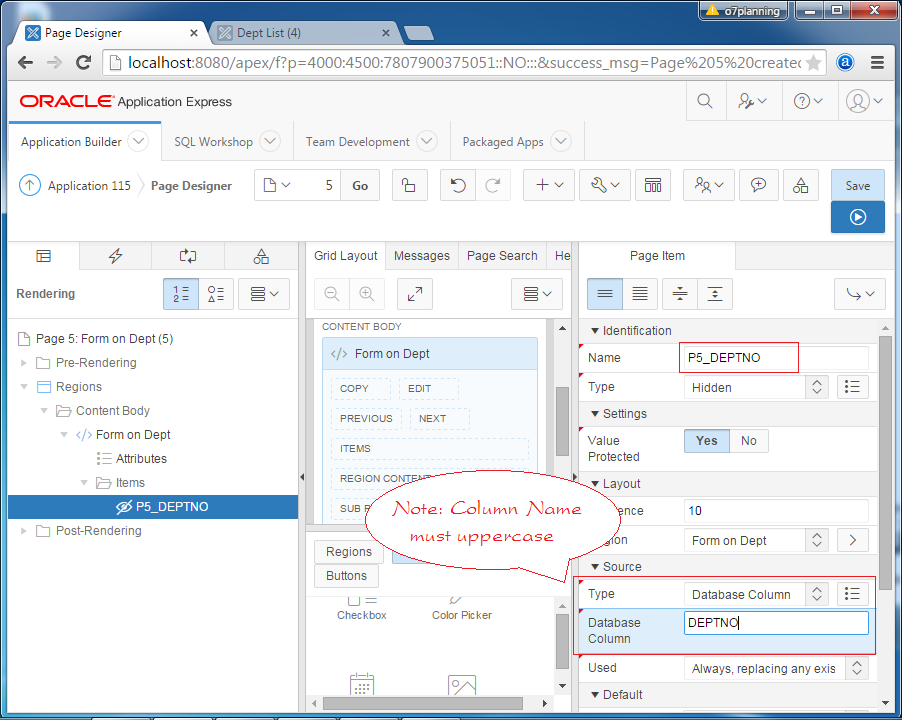Click the redo icon
Image resolution: width=902 pixels, height=720 pixels.
[493, 185]
